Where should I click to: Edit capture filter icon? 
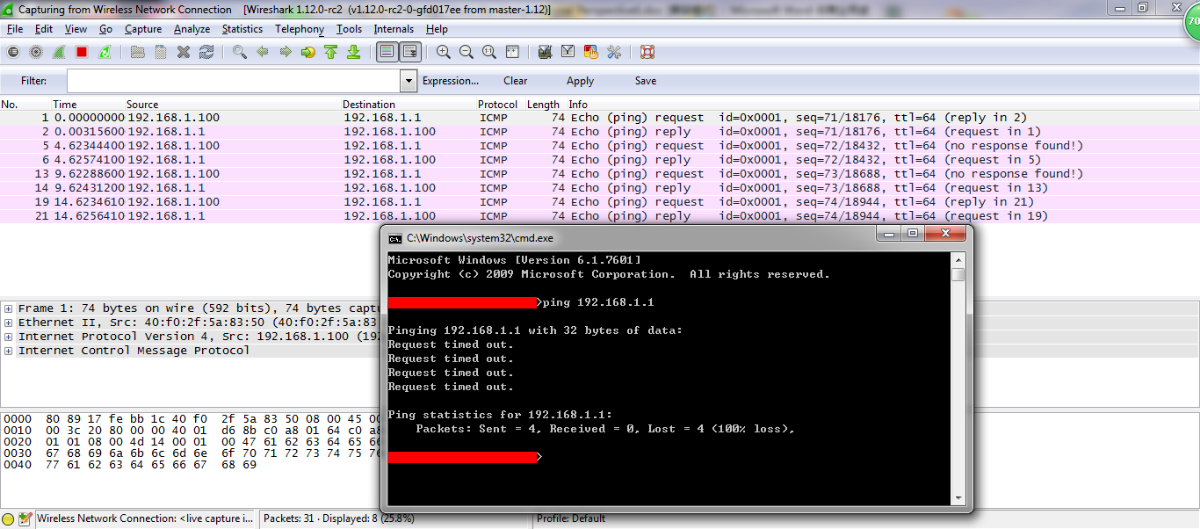[545, 51]
